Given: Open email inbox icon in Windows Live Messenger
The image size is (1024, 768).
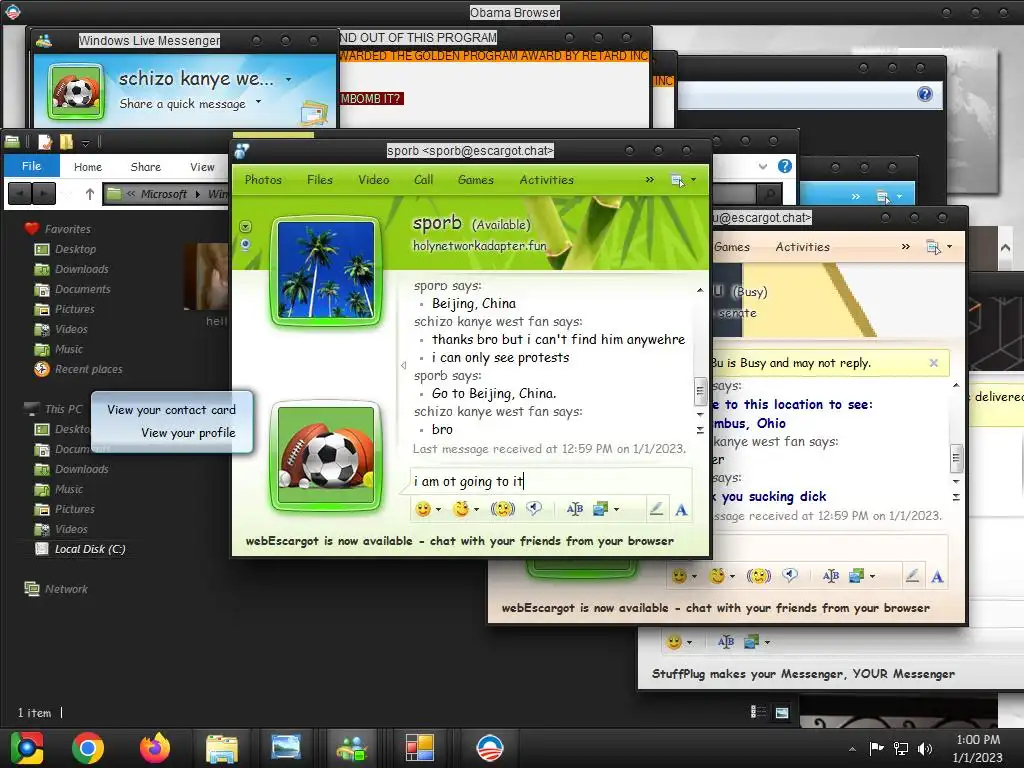Looking at the screenshot, I should [314, 112].
